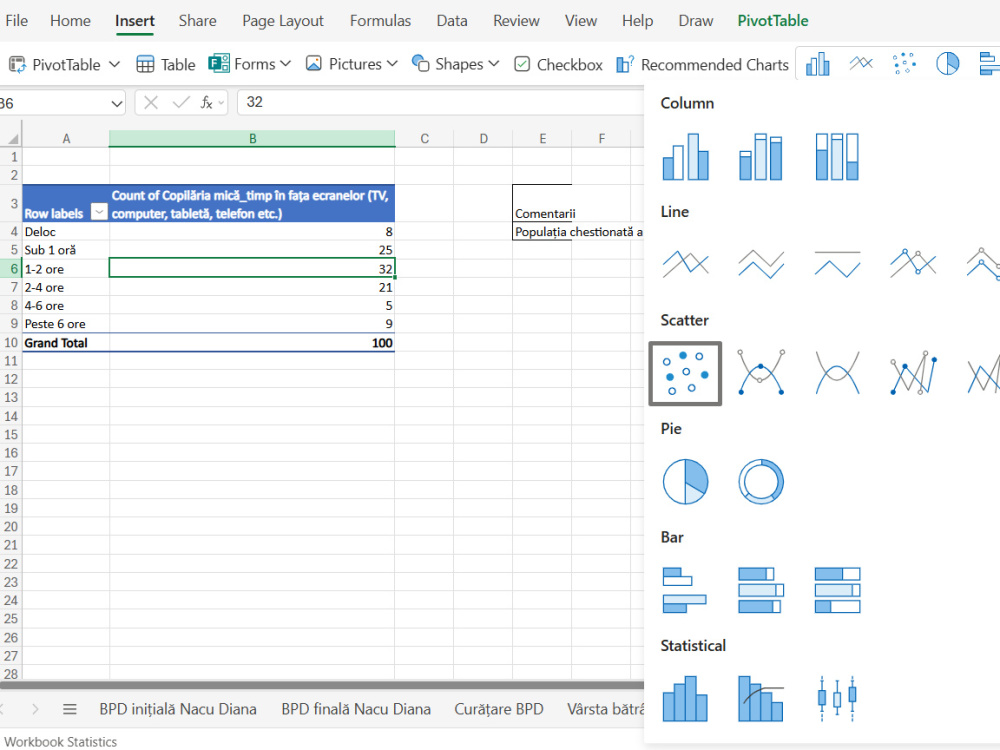The image size is (1000, 750).
Task: Switch to the Formulas tab
Action: pyautogui.click(x=380, y=20)
